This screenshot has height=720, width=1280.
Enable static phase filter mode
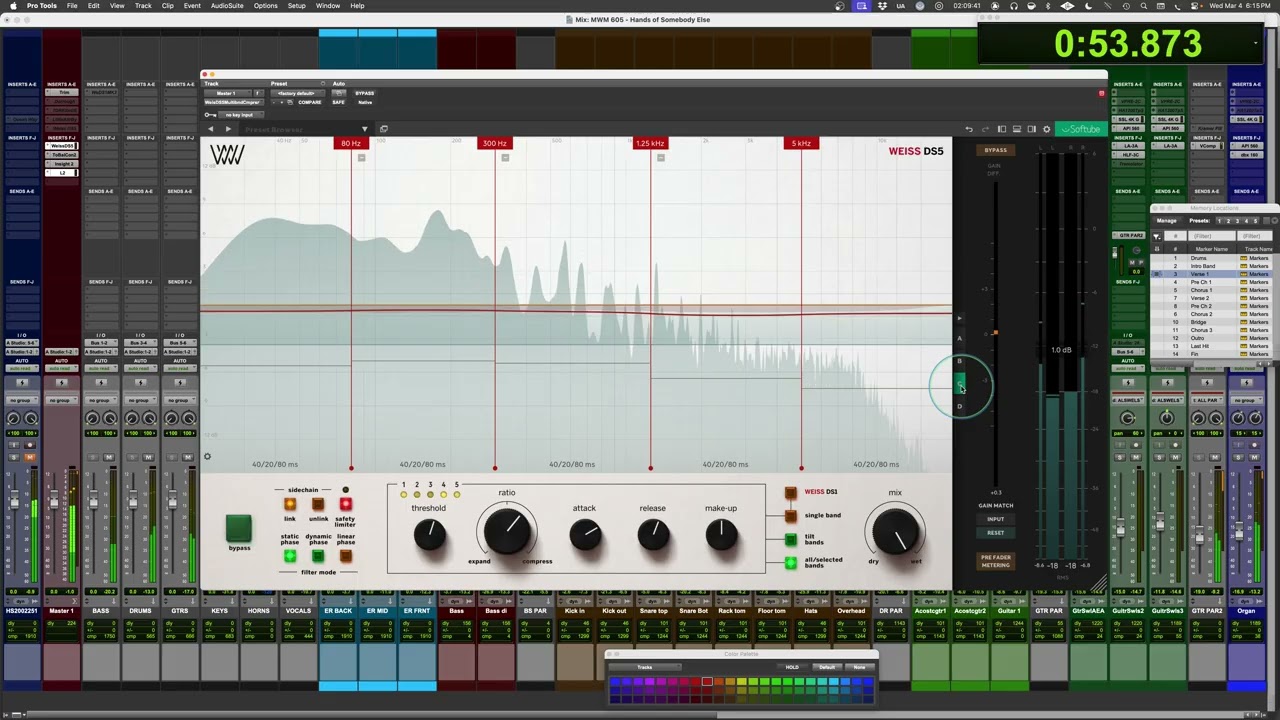(x=290, y=556)
